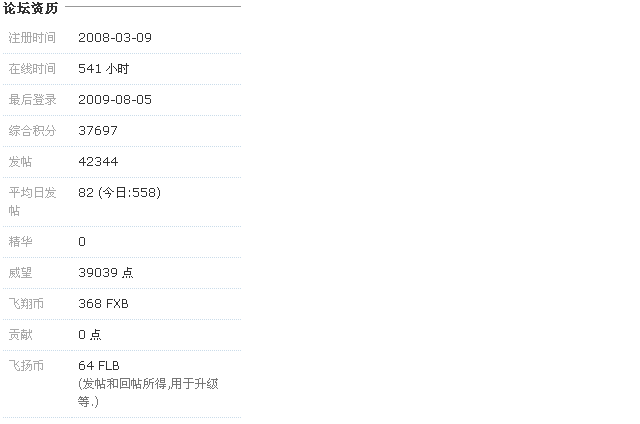Click the 注册时间 label
640x424 pixels.
[32, 38]
